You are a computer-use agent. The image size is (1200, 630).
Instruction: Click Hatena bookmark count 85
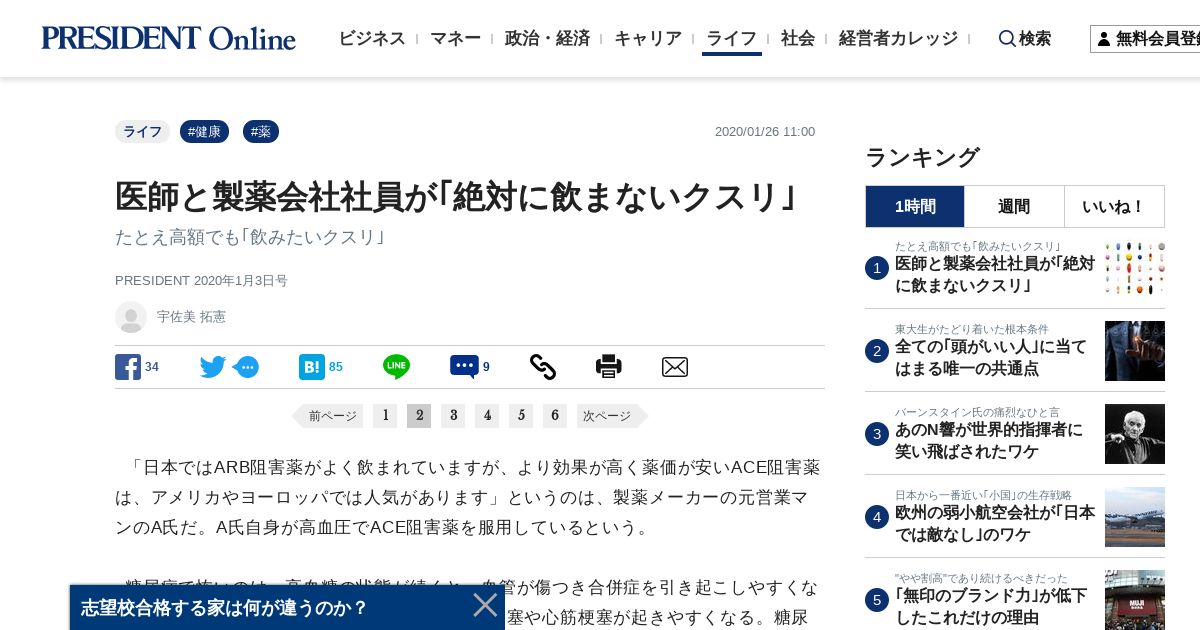tap(336, 367)
